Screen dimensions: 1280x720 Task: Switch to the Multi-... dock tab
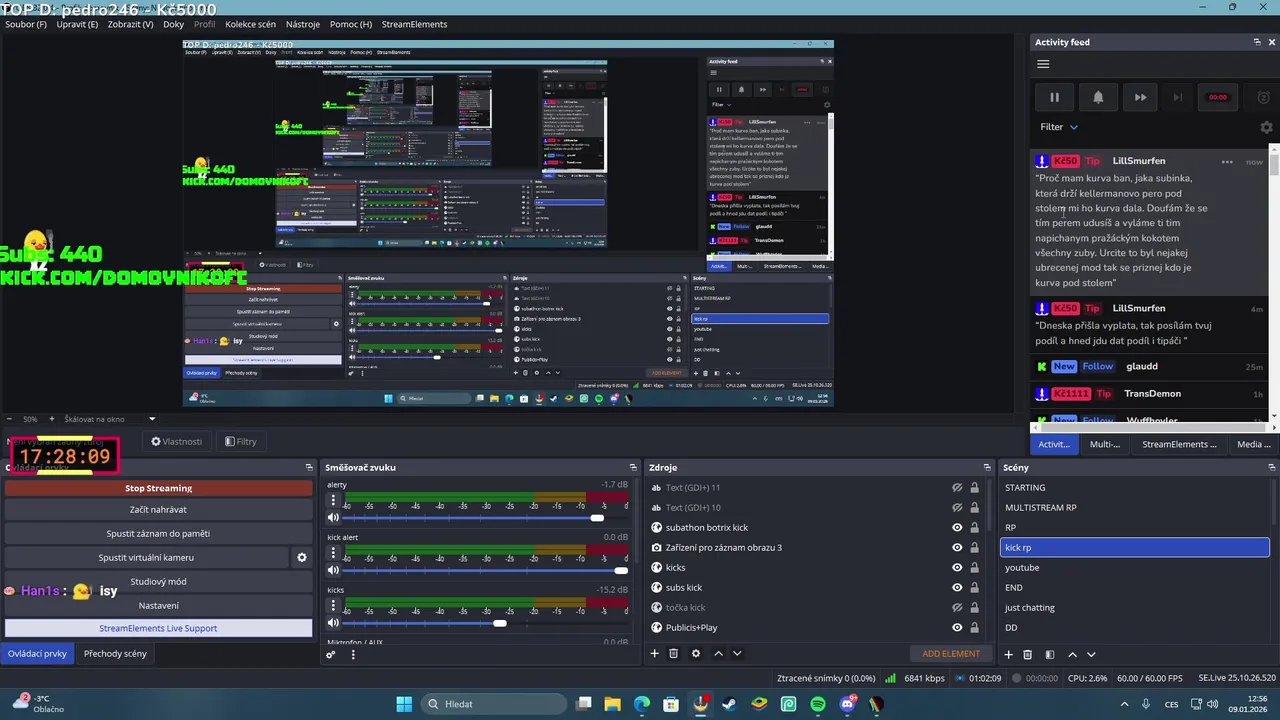pos(1104,444)
